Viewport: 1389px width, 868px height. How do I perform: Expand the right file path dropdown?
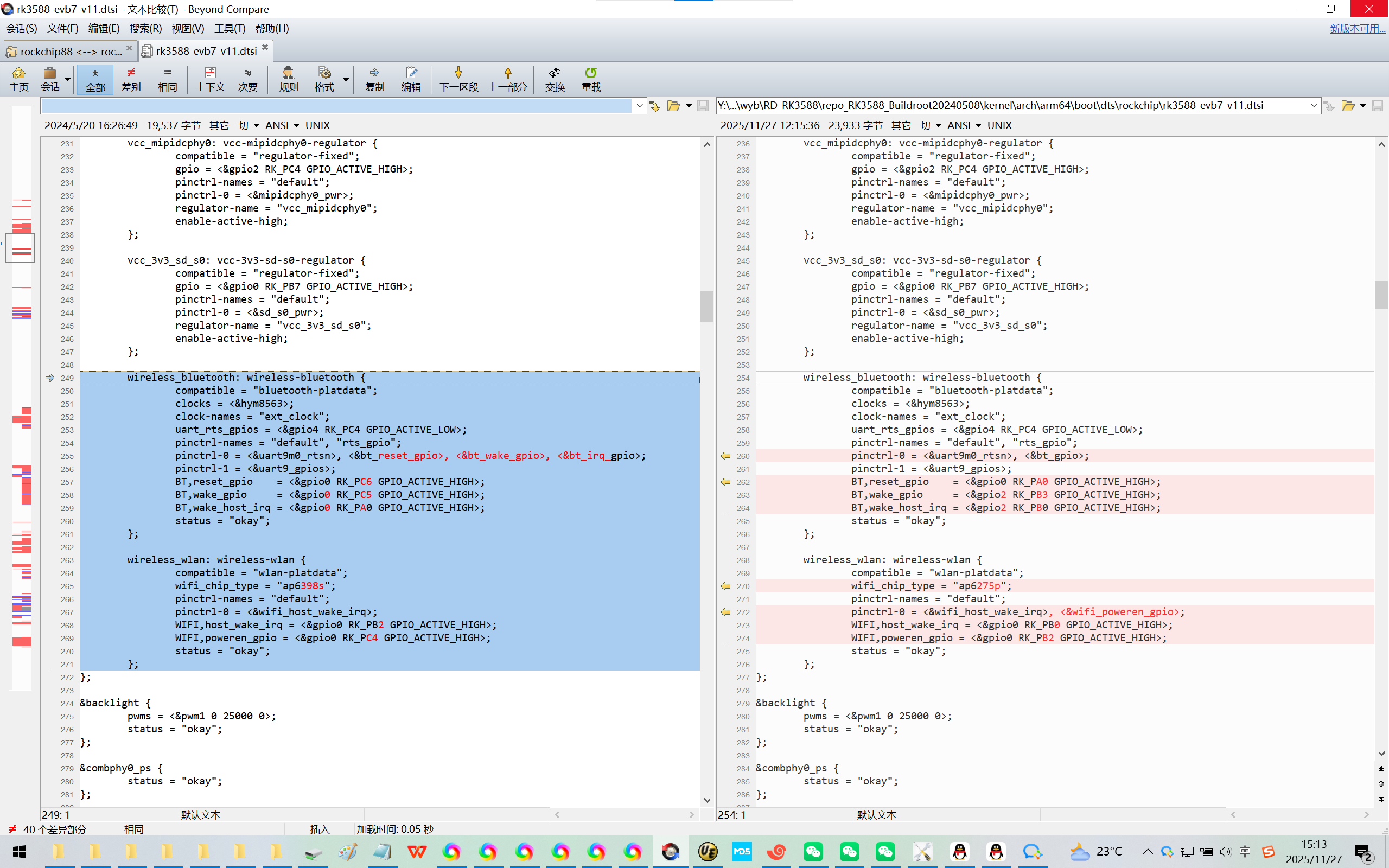tap(1314, 106)
